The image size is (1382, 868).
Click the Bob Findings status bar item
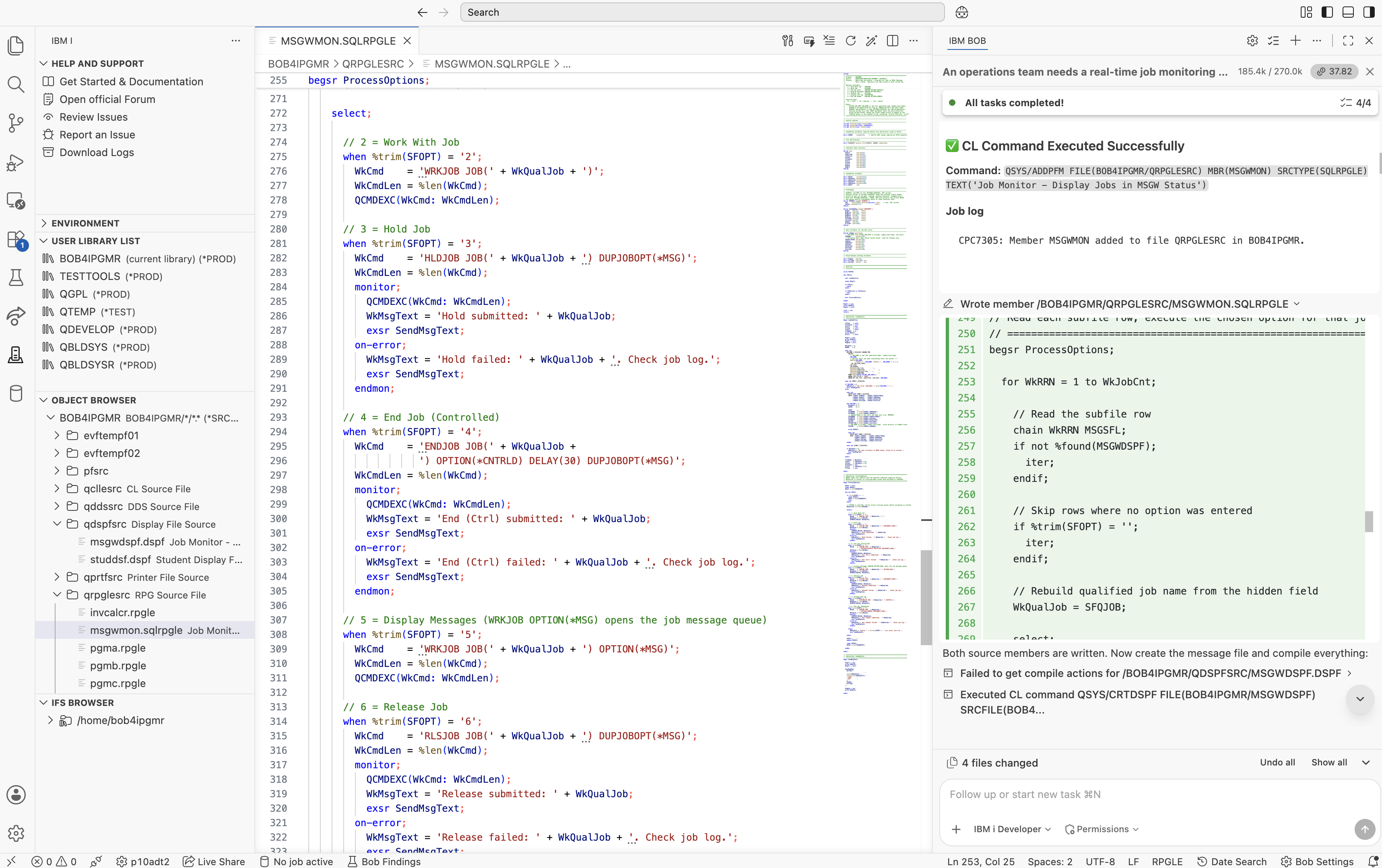click(x=384, y=861)
